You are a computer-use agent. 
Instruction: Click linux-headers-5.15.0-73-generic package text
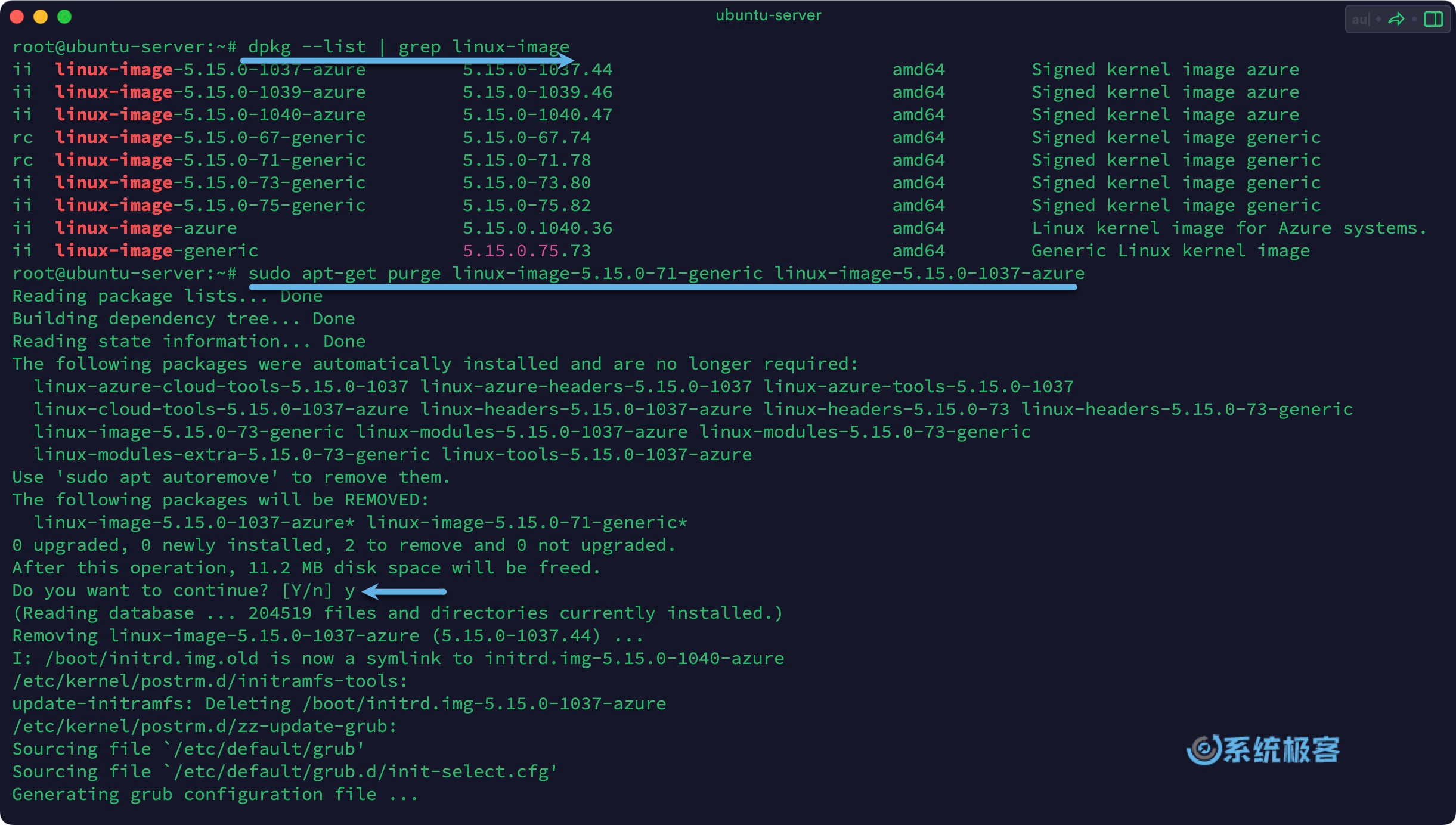coord(1187,410)
